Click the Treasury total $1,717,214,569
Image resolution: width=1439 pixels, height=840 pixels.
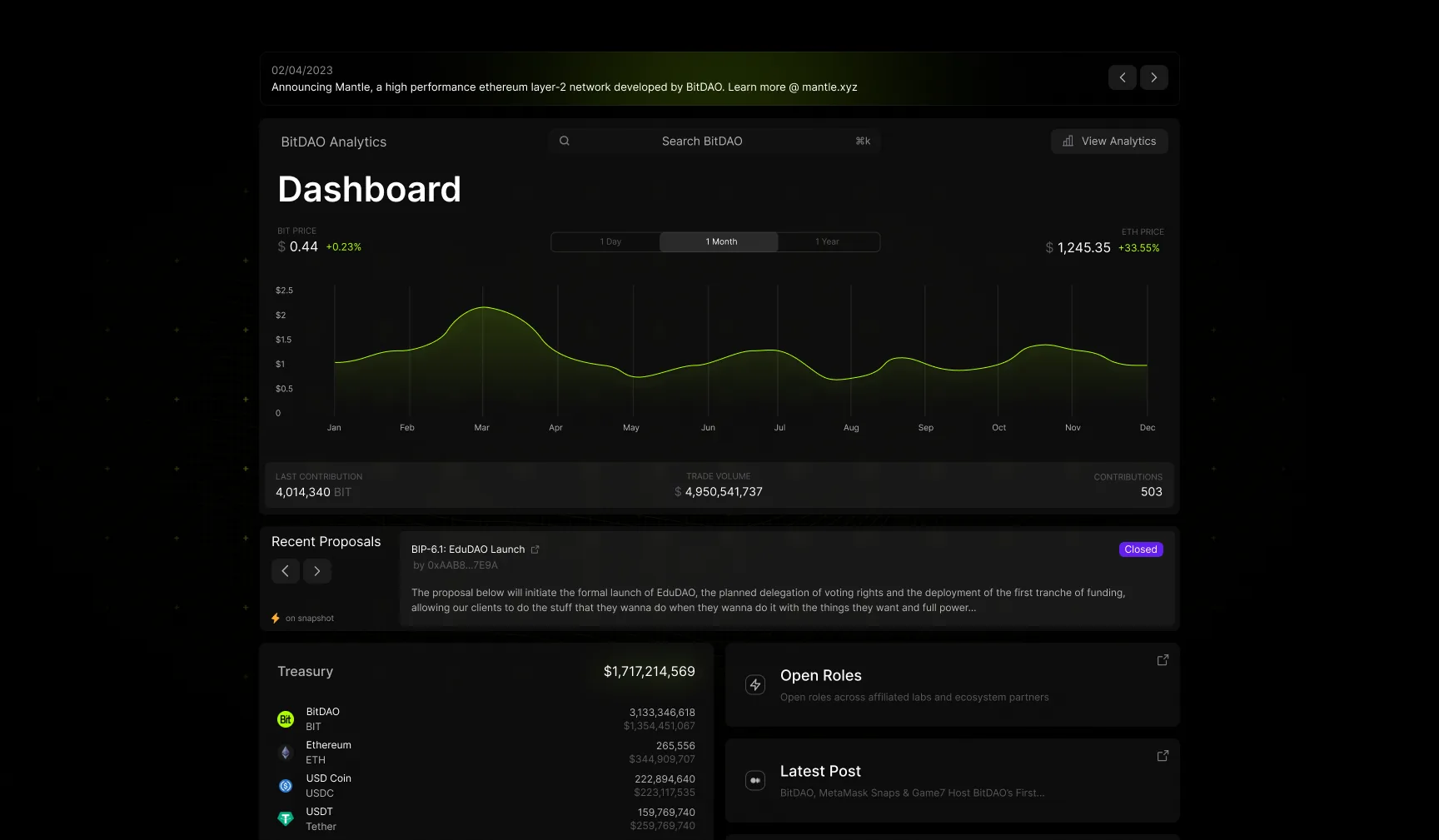pos(650,671)
